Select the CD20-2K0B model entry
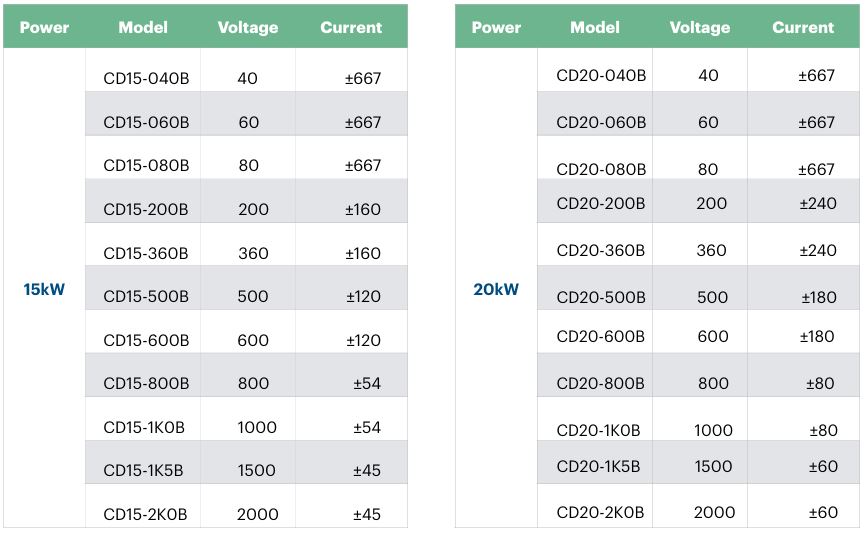 tap(599, 513)
